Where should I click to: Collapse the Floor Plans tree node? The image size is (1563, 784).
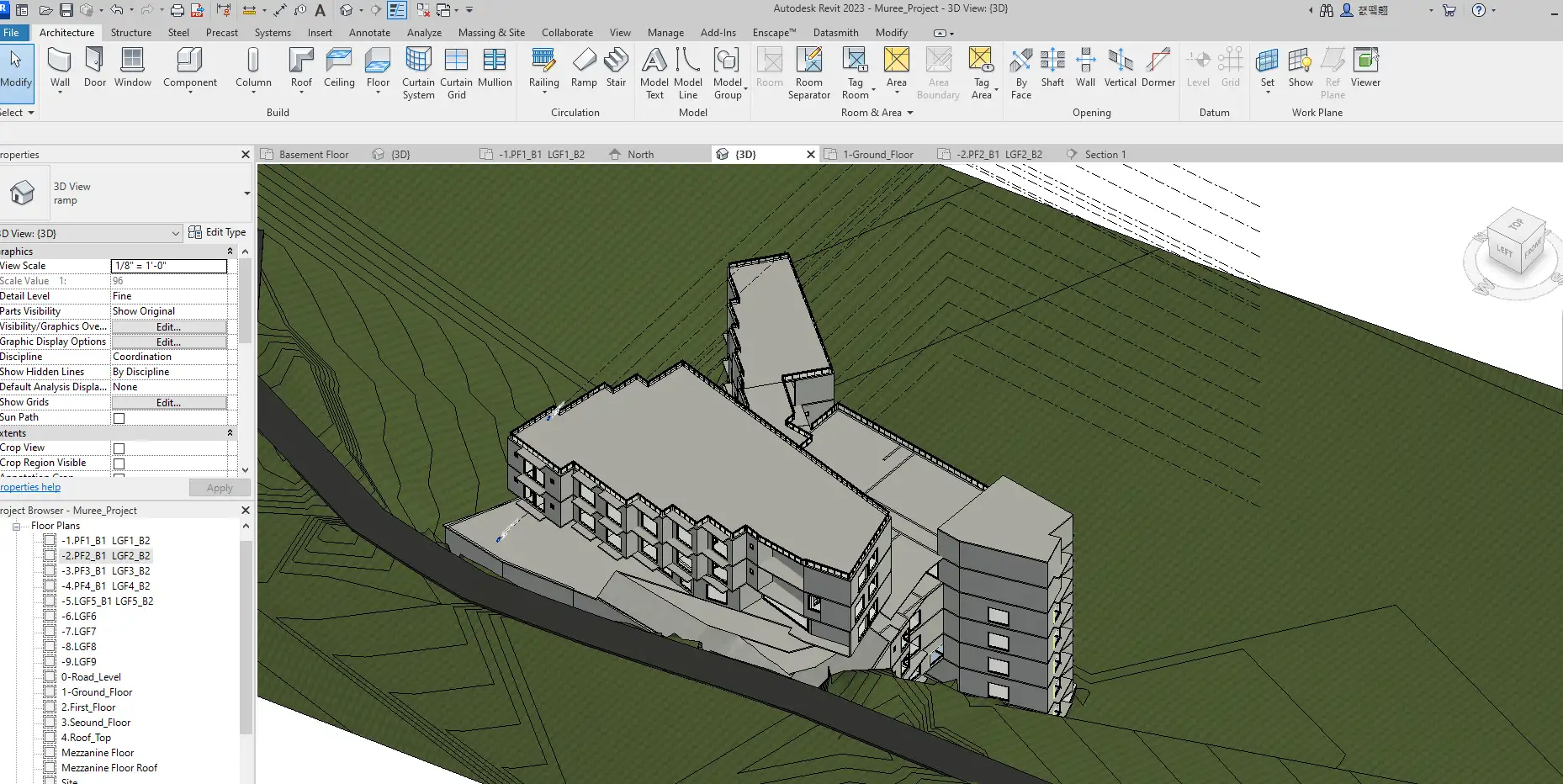16,526
